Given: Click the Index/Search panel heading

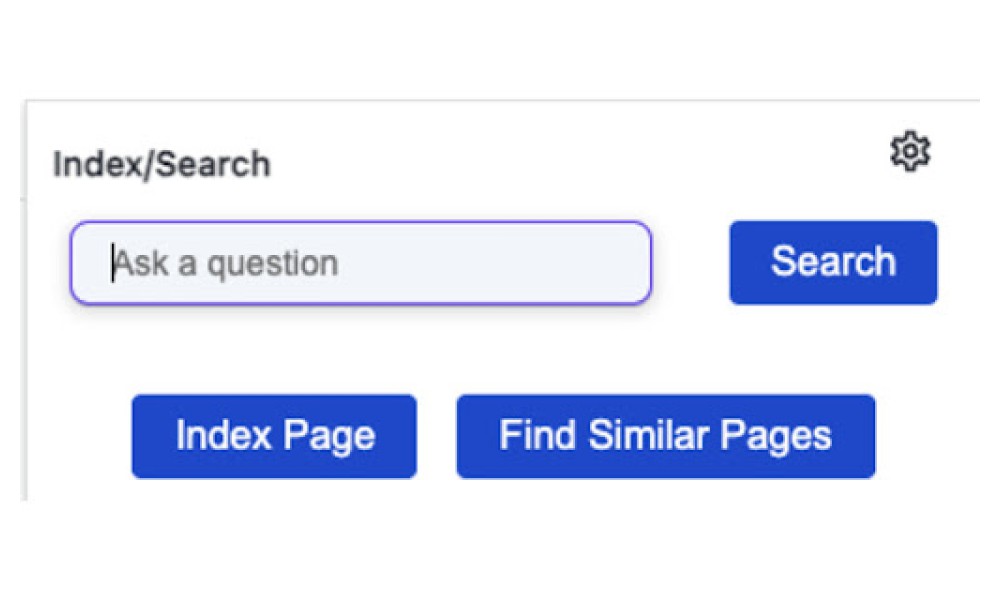Looking at the screenshot, I should pos(162,165).
